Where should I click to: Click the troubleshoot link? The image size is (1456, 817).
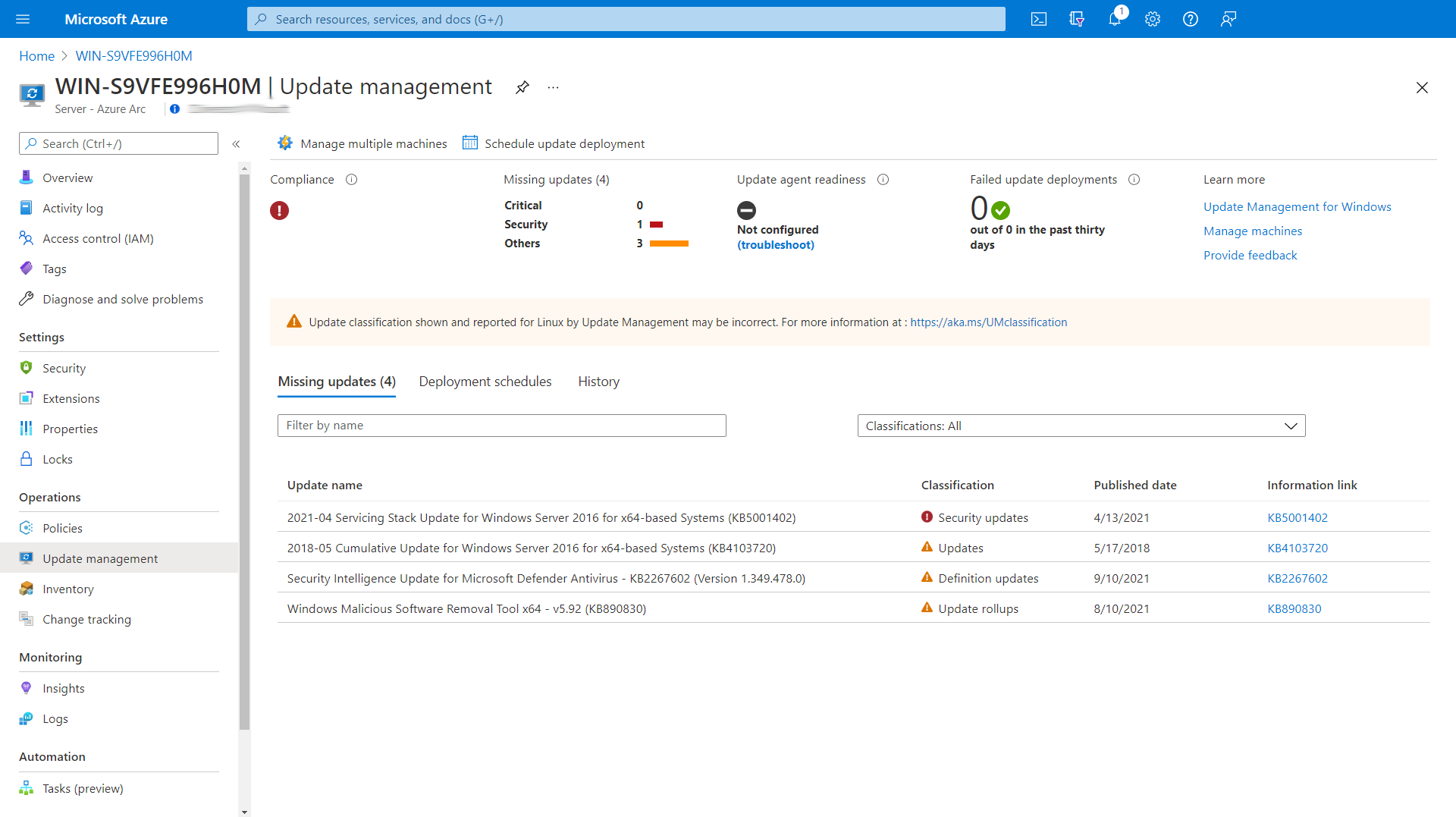pos(776,245)
